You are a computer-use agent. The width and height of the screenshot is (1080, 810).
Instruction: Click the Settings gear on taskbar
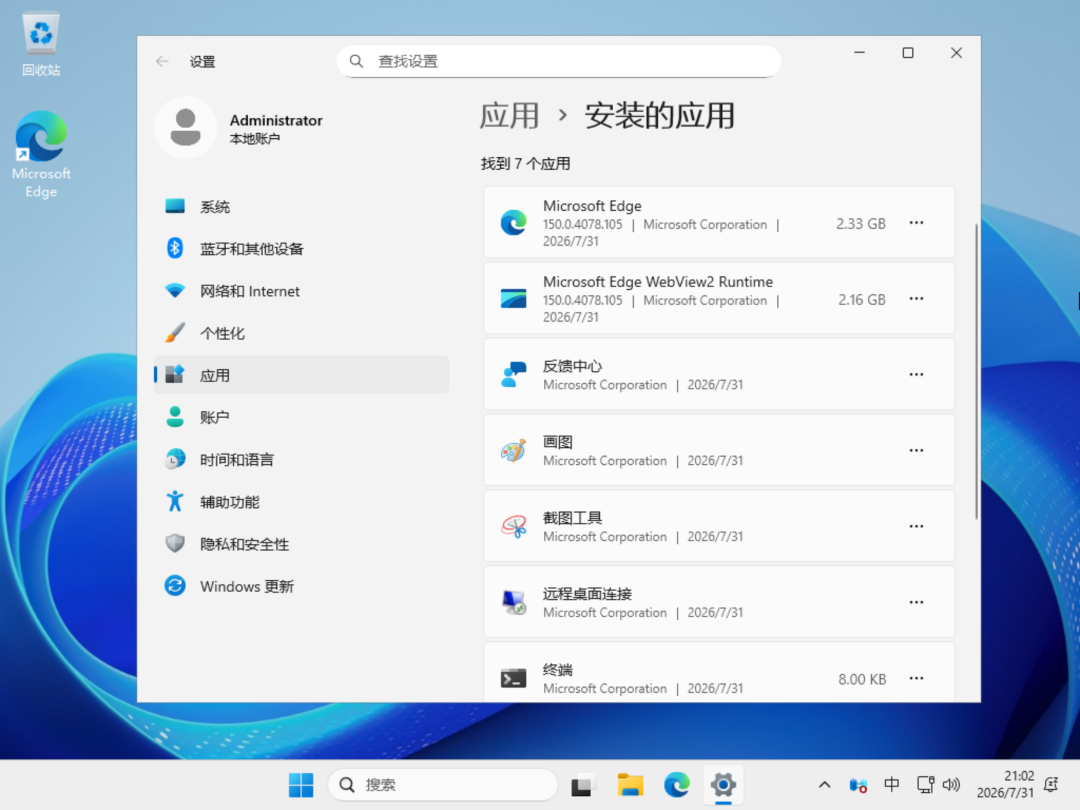[x=723, y=785]
